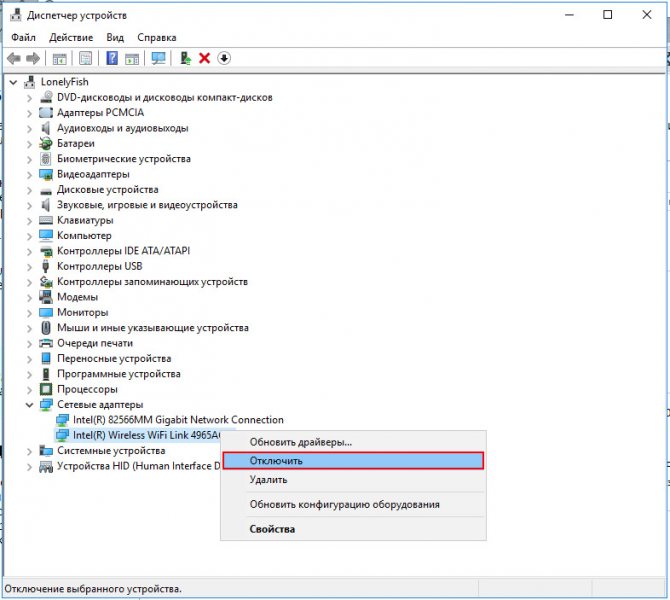670x600 pixels.
Task: Click the blue help question mark toolbar icon
Action: pos(112,58)
